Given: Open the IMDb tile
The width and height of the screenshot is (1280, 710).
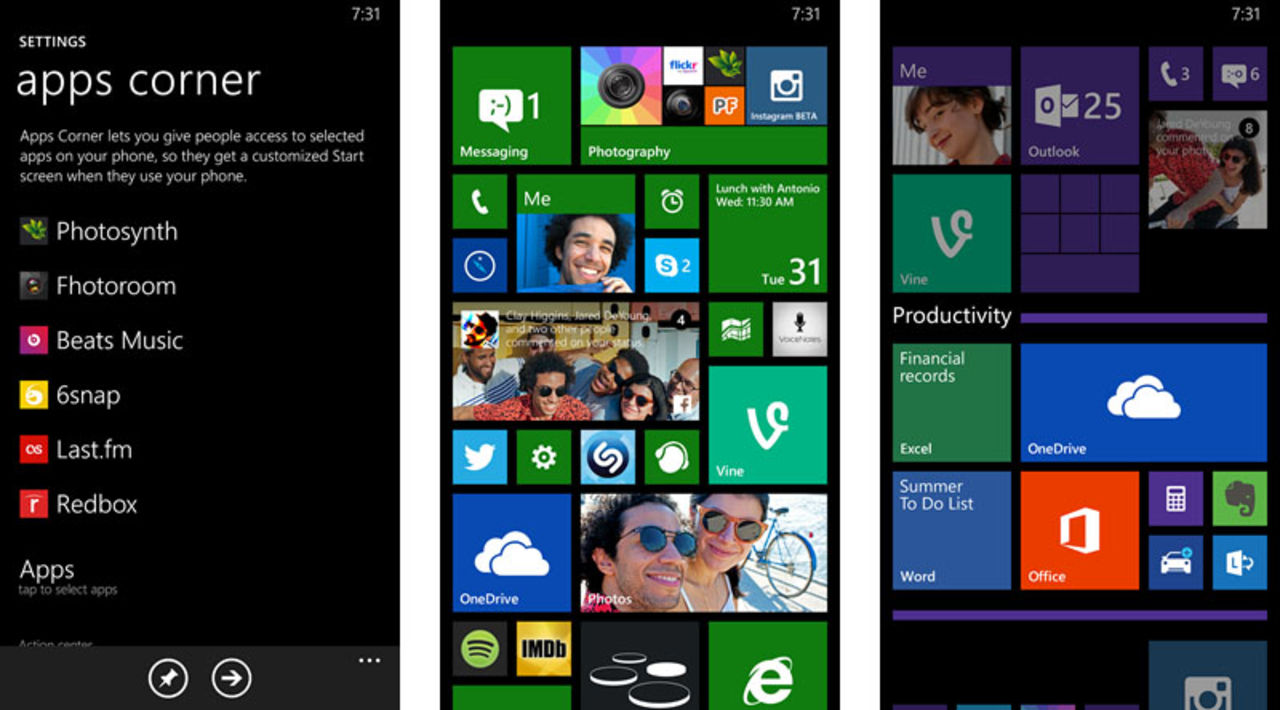Looking at the screenshot, I should pyautogui.click(x=543, y=649).
